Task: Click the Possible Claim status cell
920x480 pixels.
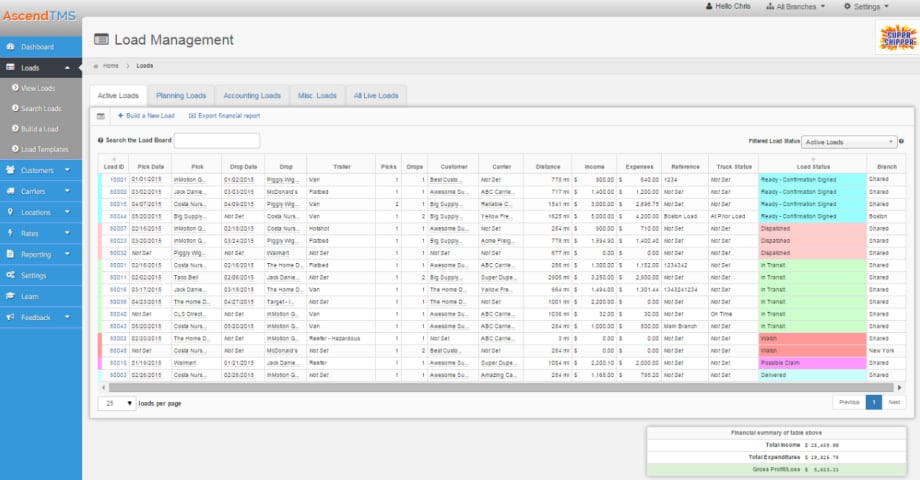Action: point(813,363)
